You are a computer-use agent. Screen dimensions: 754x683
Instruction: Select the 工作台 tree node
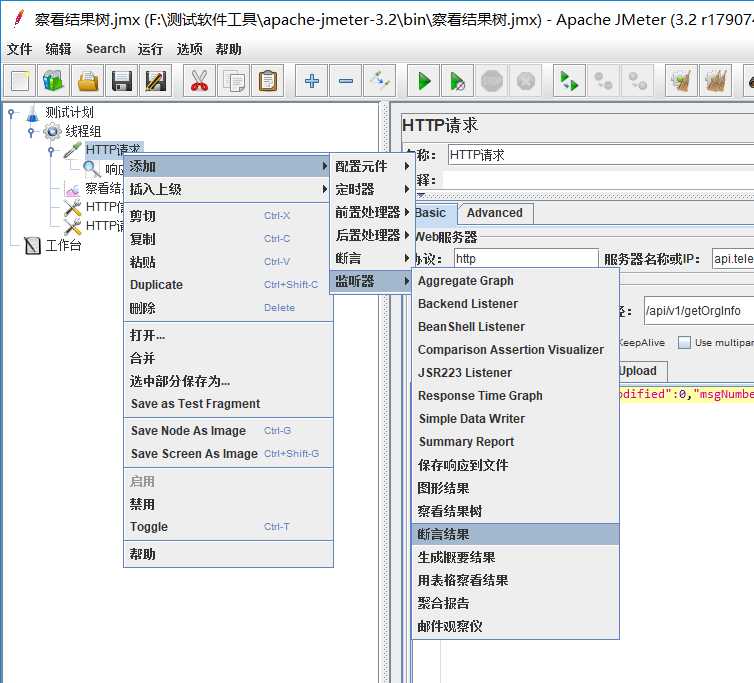tap(63, 246)
